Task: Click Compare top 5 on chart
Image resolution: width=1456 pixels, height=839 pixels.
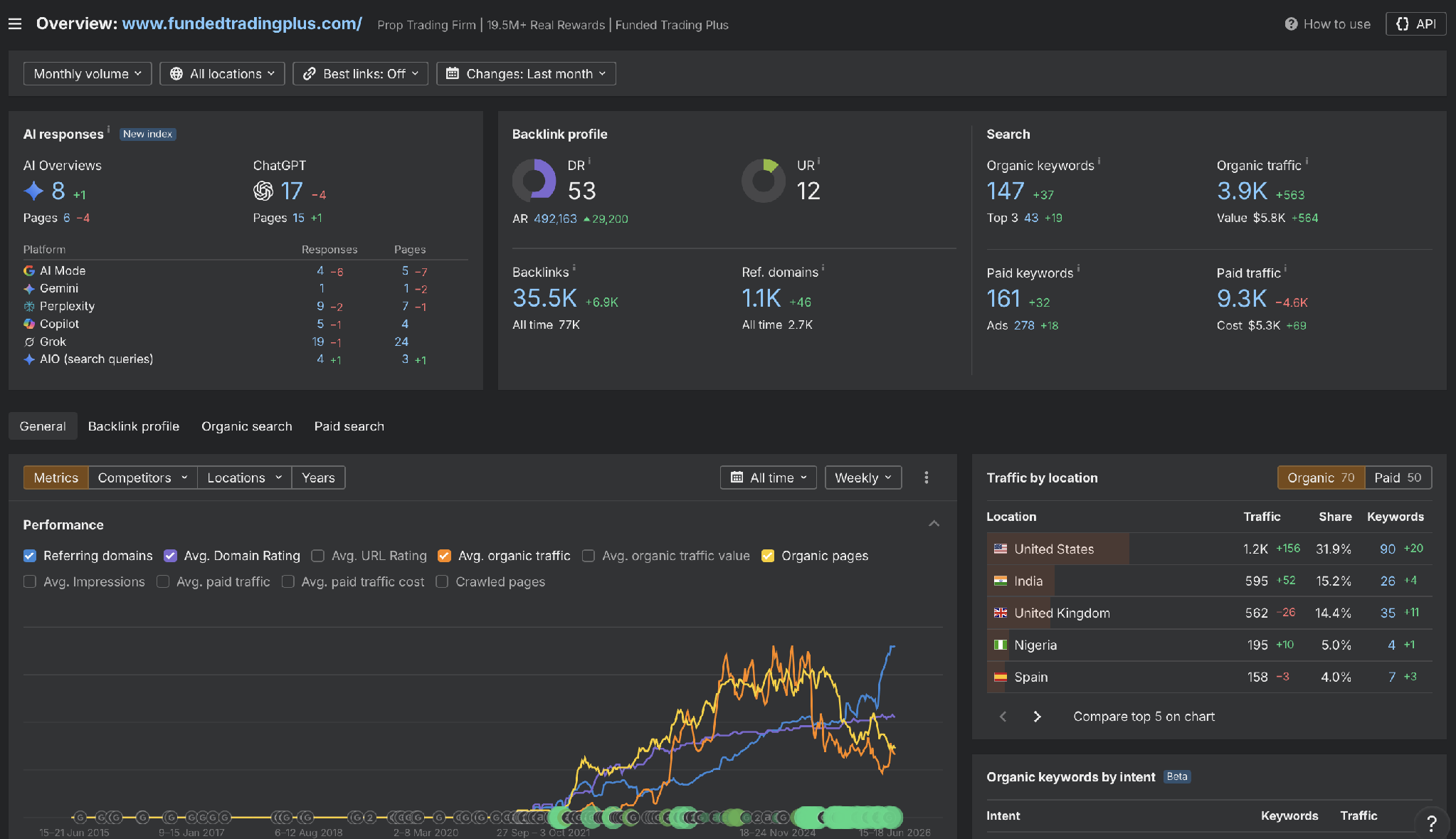Action: (x=1144, y=717)
